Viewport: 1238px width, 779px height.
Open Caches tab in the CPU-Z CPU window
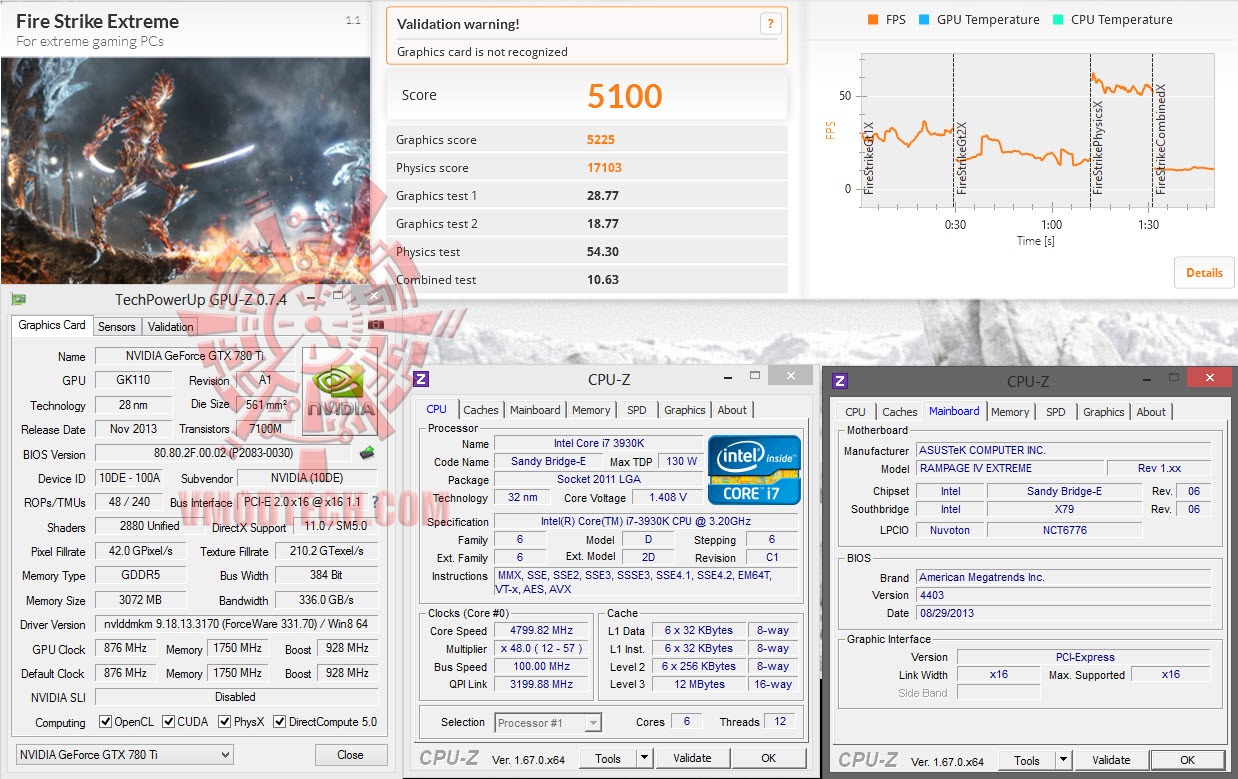[481, 410]
